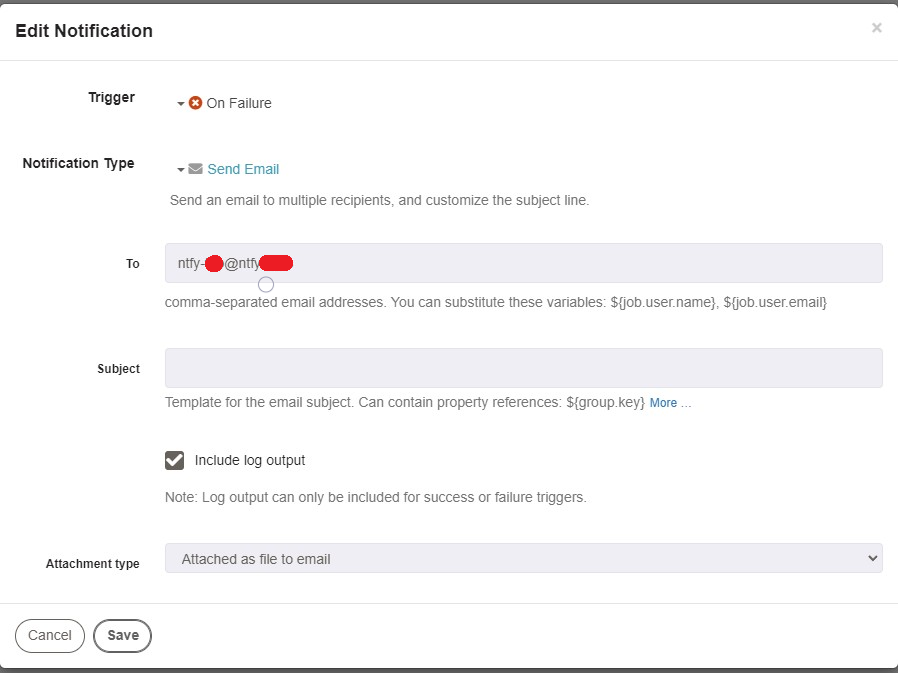Open the Trigger type selector icon
898x673 pixels.
(x=181, y=103)
